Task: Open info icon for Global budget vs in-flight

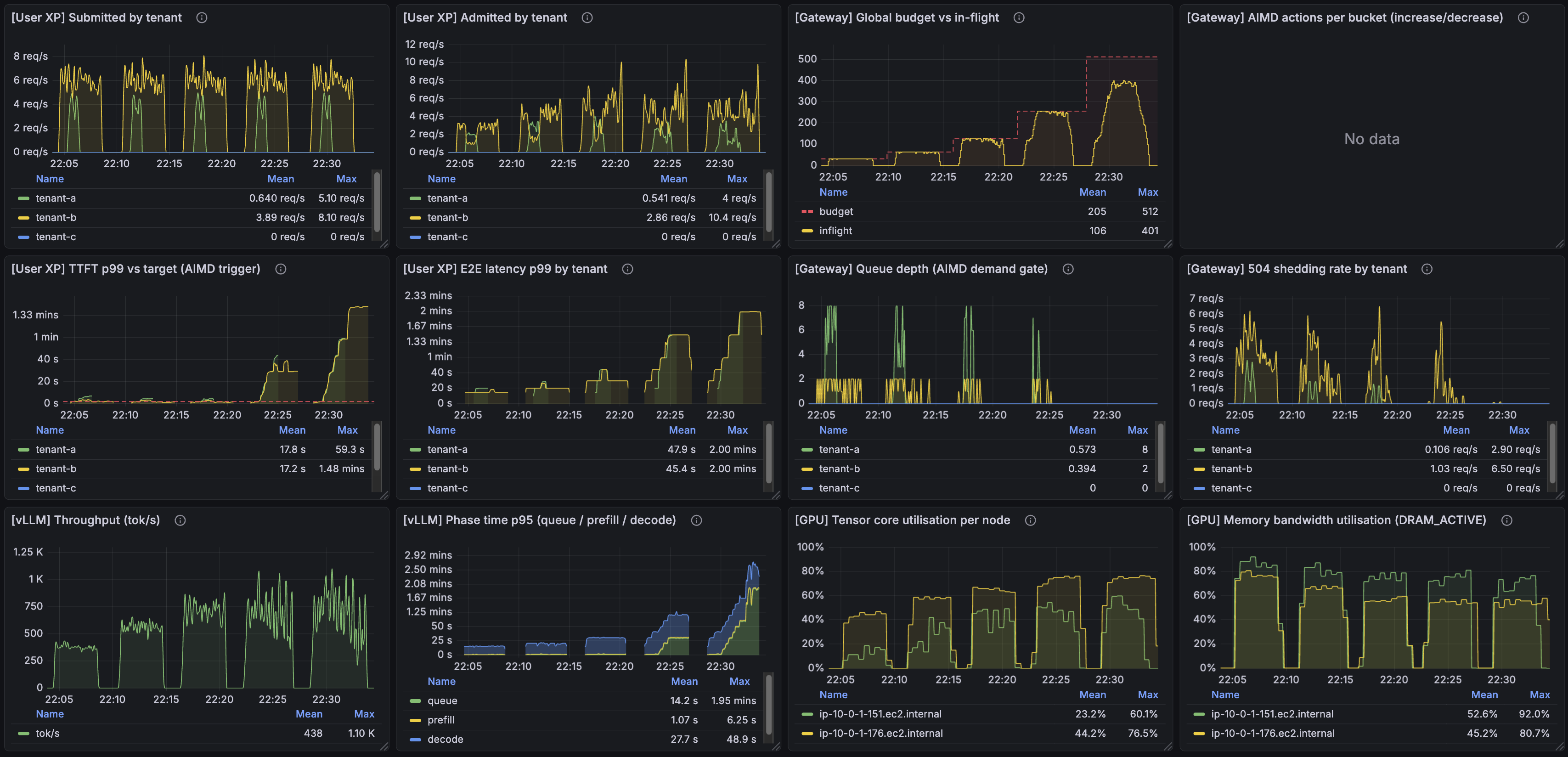Action: [1019, 17]
